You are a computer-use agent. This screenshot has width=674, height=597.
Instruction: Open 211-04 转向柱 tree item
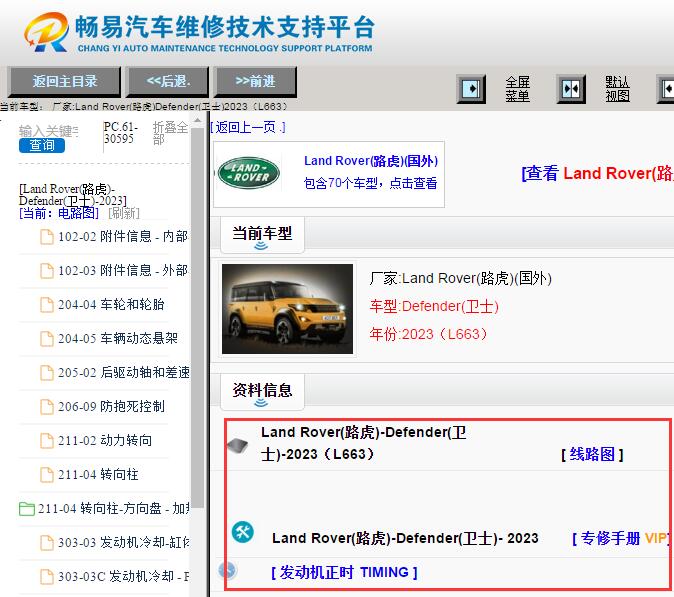pos(98,475)
